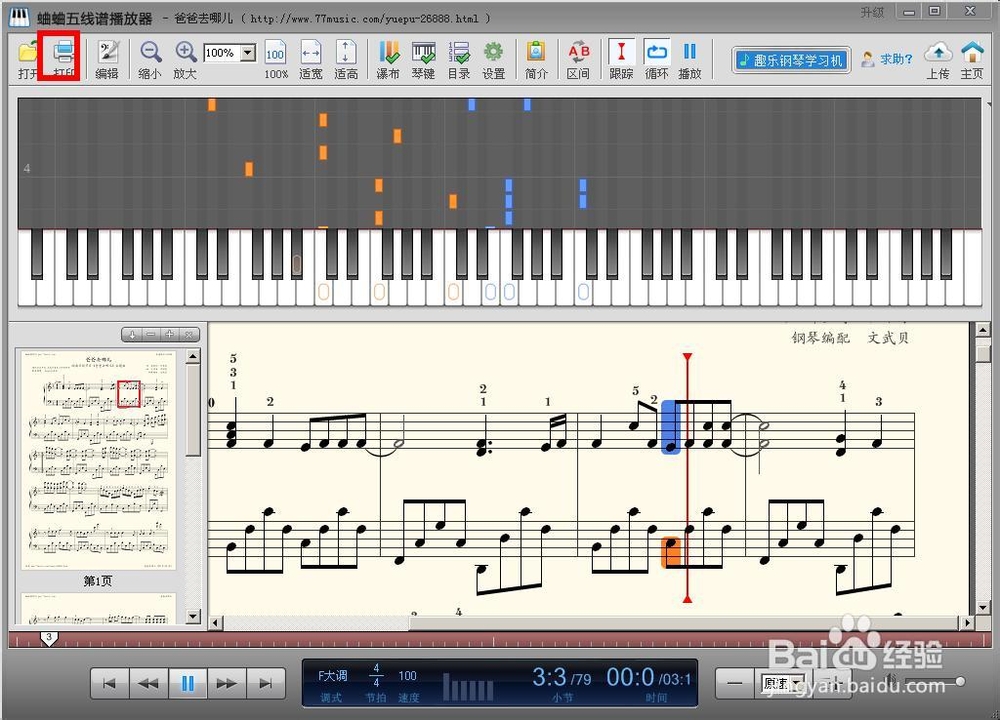Open the 编辑 edit tool

coord(107,59)
